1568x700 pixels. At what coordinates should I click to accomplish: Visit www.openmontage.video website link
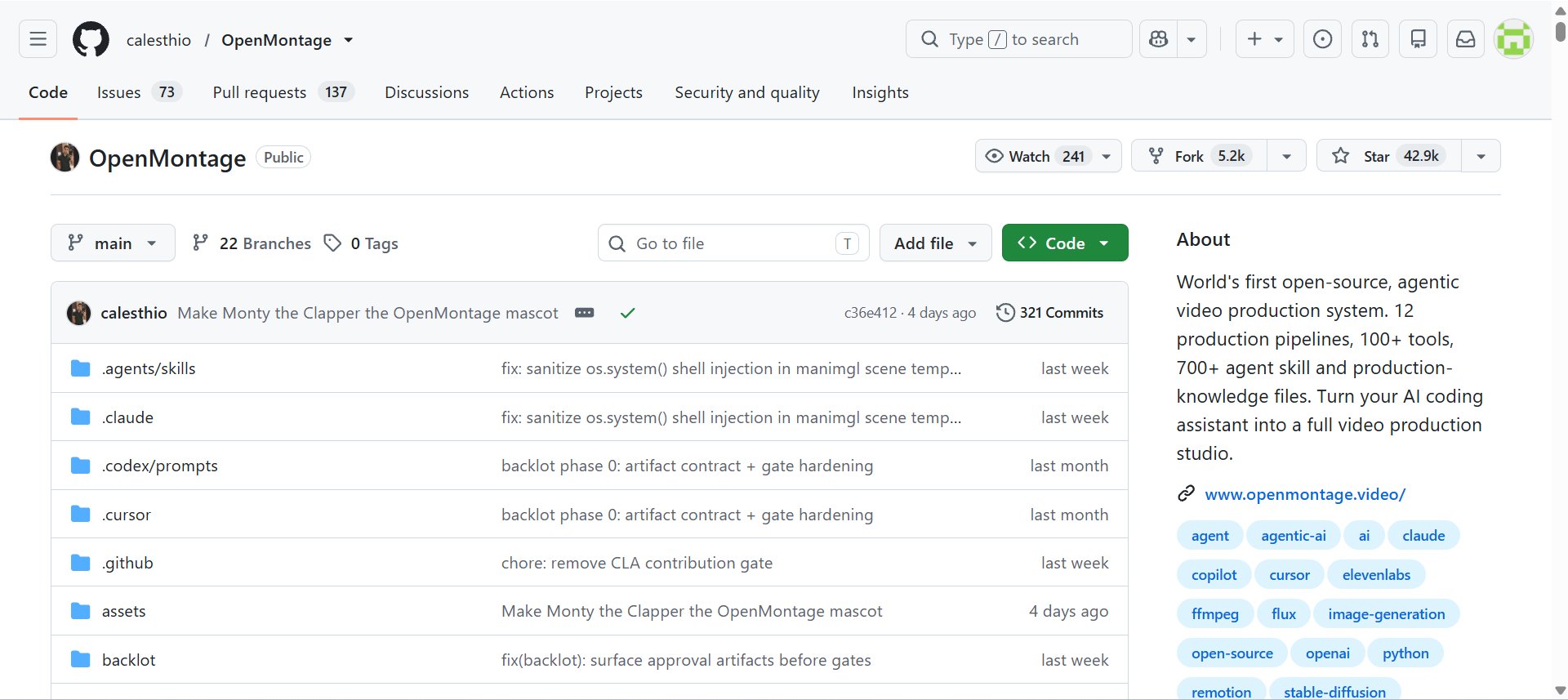coord(1305,494)
